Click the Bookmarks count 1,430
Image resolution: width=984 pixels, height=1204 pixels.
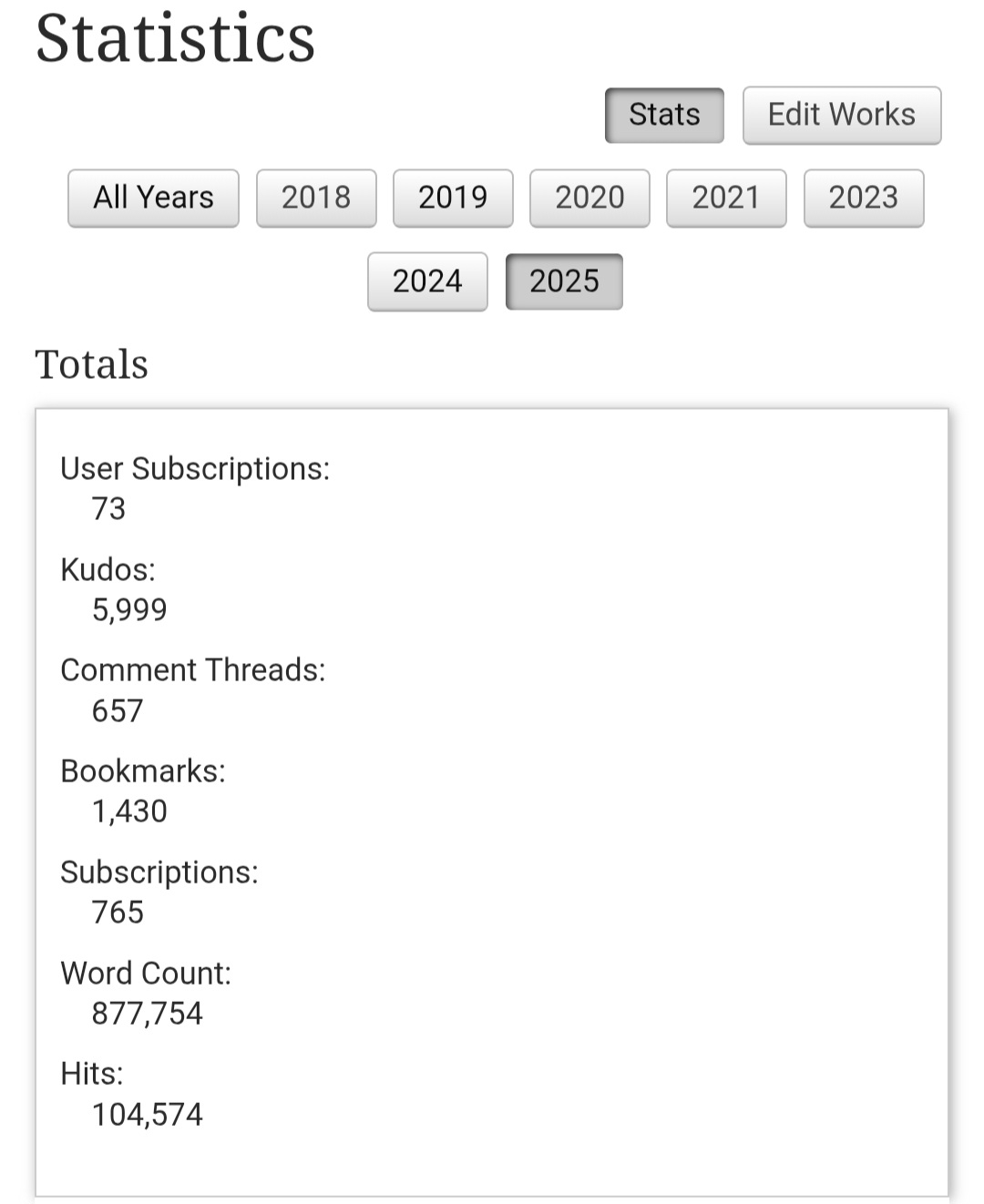pos(129,811)
